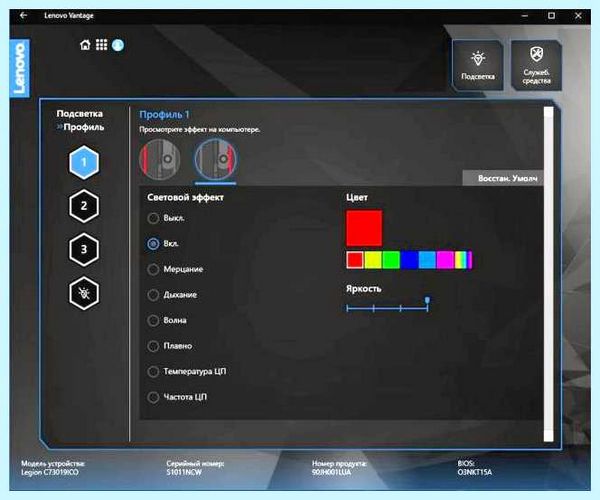
Task: Select lighting profile hexagon 2
Action: tap(84, 206)
